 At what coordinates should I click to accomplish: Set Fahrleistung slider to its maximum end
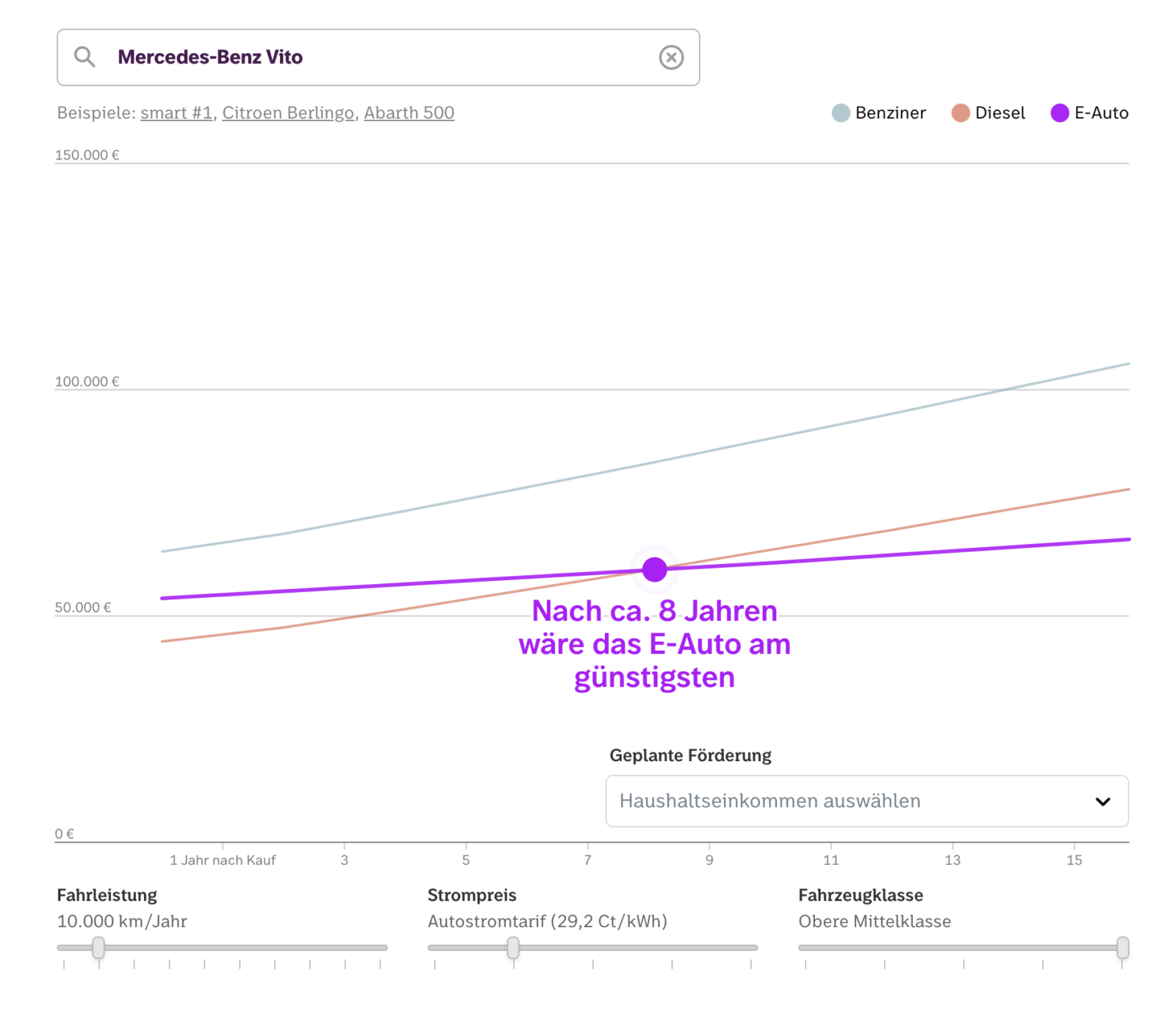click(x=381, y=948)
